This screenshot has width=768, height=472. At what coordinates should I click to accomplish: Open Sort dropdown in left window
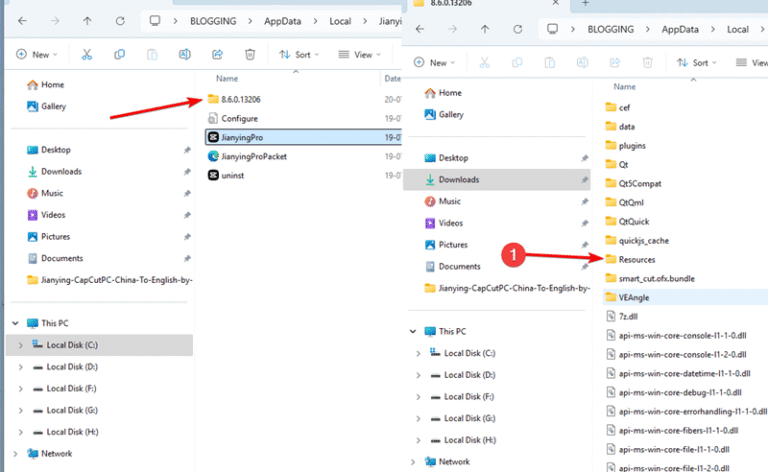click(299, 54)
